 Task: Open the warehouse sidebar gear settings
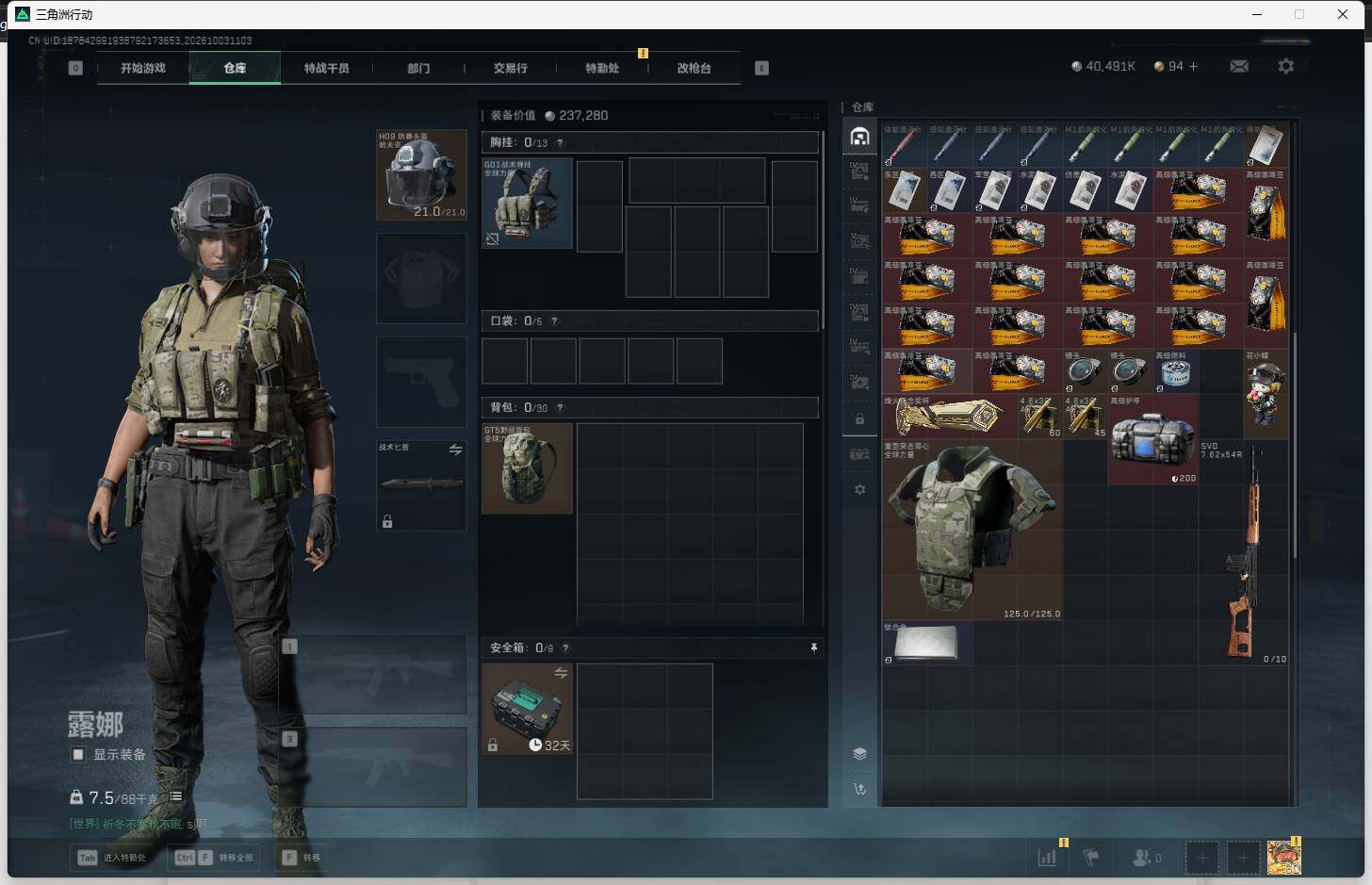(859, 490)
